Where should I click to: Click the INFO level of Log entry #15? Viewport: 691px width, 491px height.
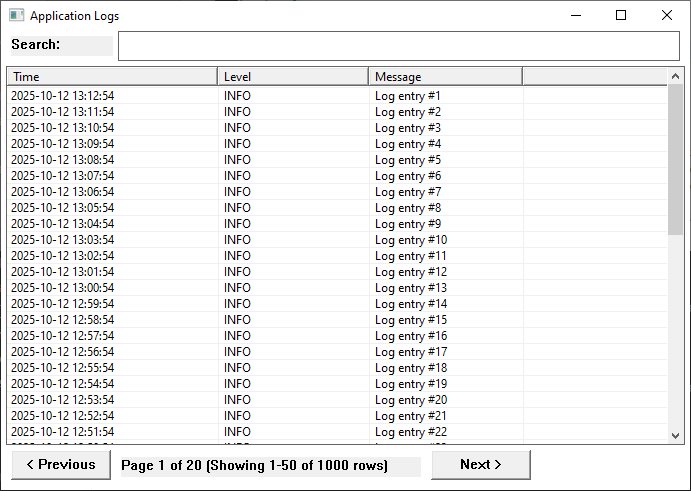(237, 320)
